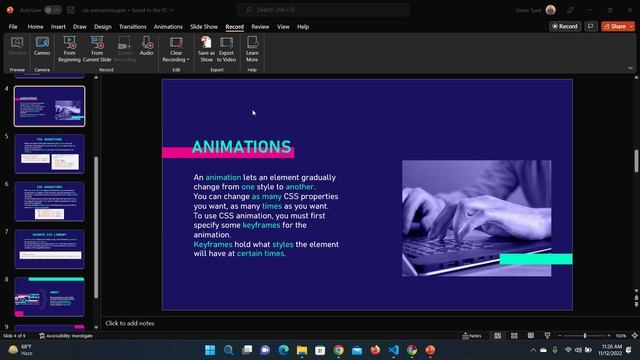Open the Comments pane icon
Screen dimensions: 640x360
click(x=591, y=26)
